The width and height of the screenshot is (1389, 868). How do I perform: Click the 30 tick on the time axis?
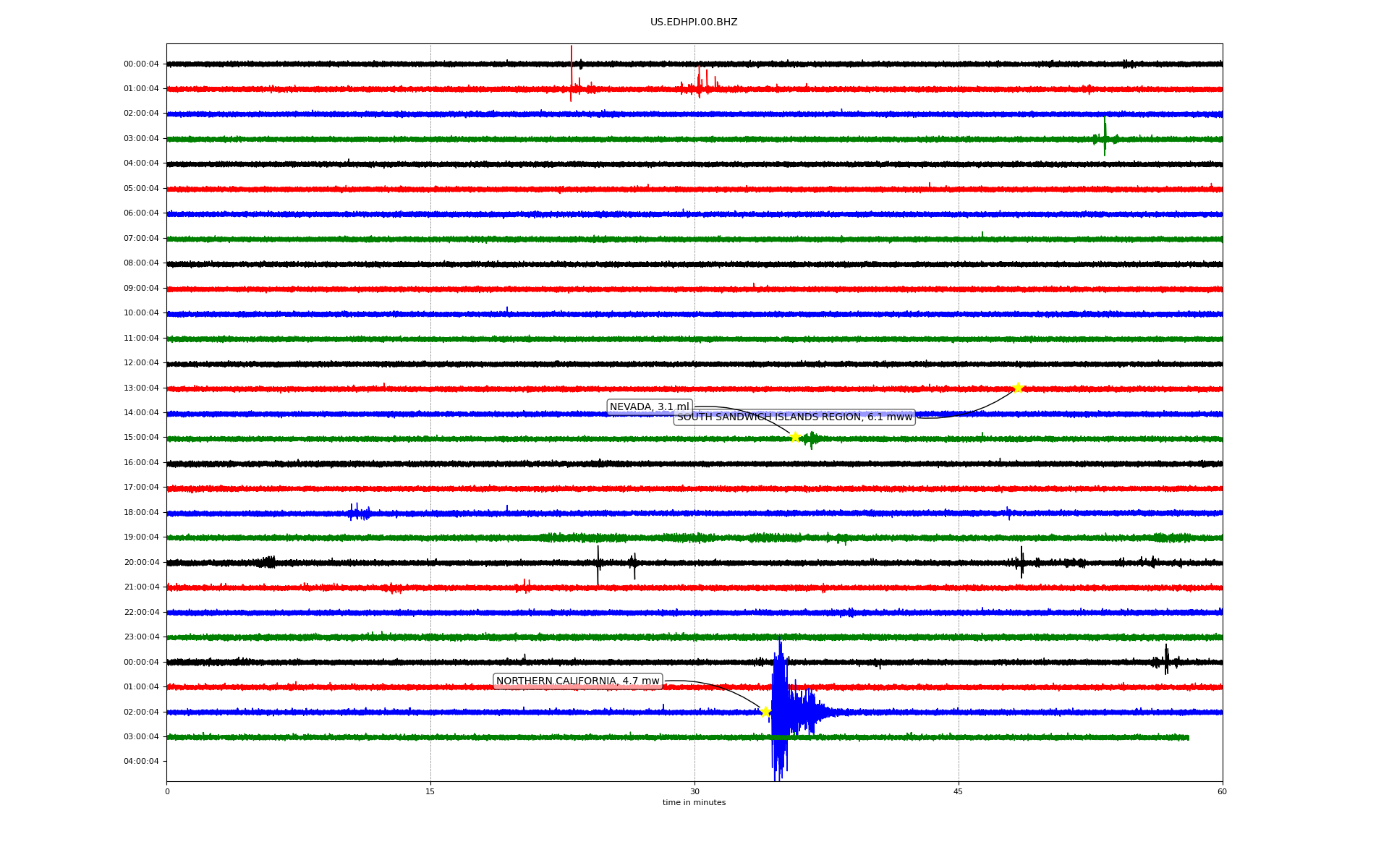click(694, 792)
